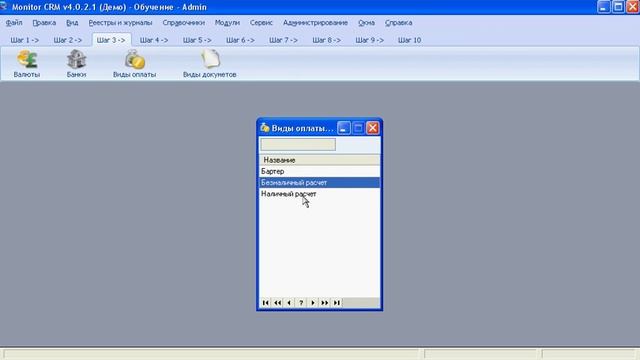Sort by the Название column header
The width and height of the screenshot is (640, 360).
(x=320, y=160)
